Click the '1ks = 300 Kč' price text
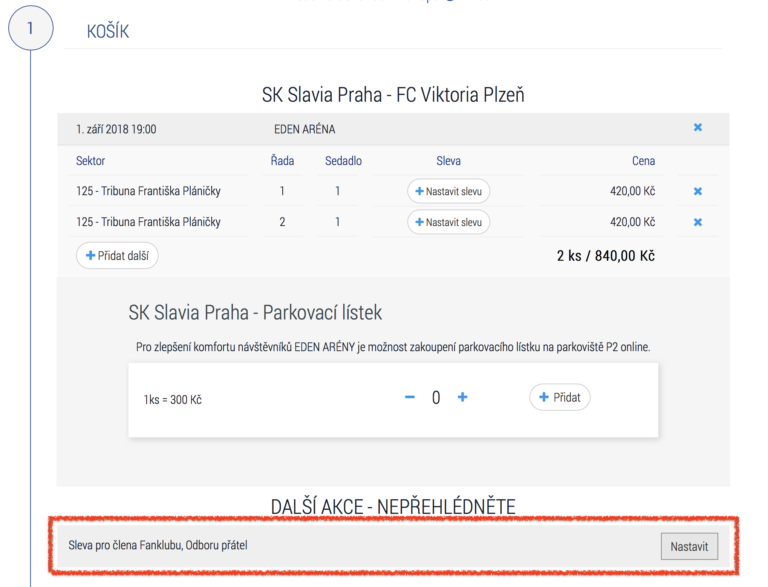Viewport: 768px width, 587px height. (172, 400)
